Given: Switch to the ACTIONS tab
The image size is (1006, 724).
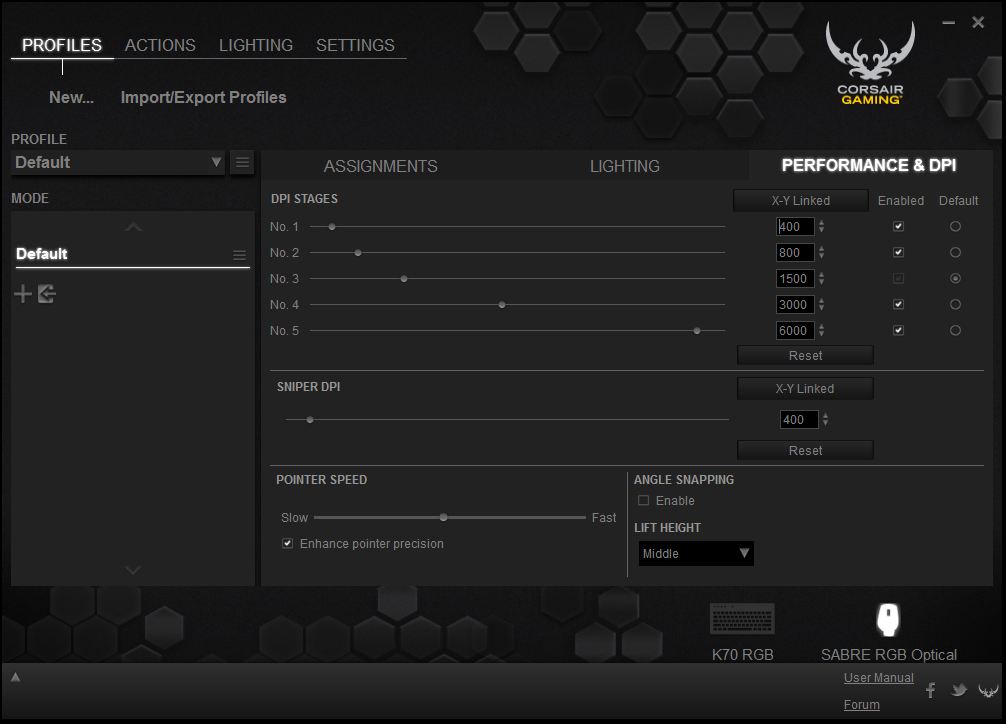Looking at the screenshot, I should [160, 45].
